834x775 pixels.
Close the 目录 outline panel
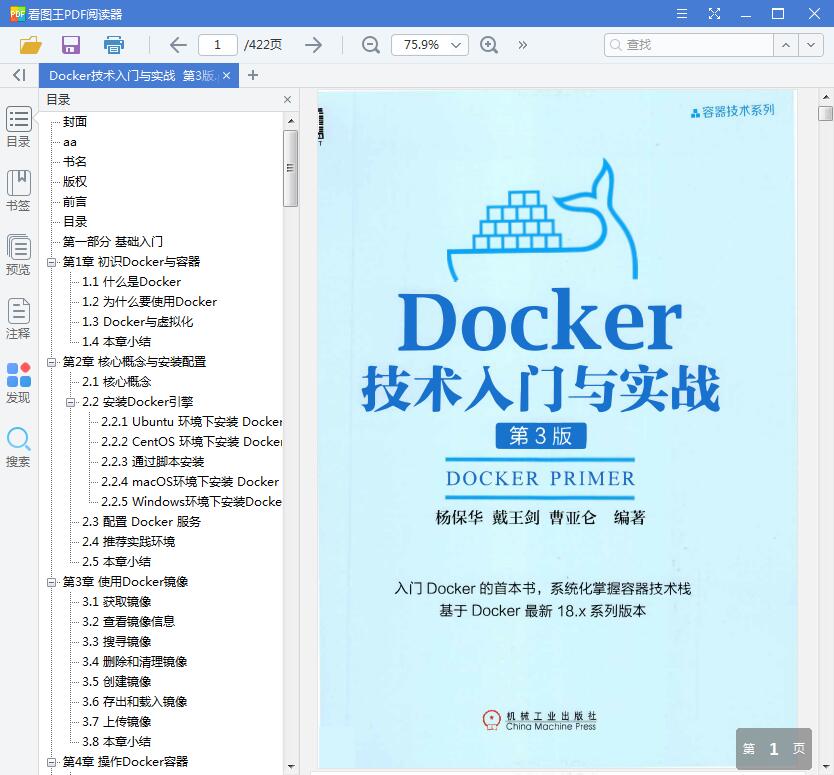[287, 99]
